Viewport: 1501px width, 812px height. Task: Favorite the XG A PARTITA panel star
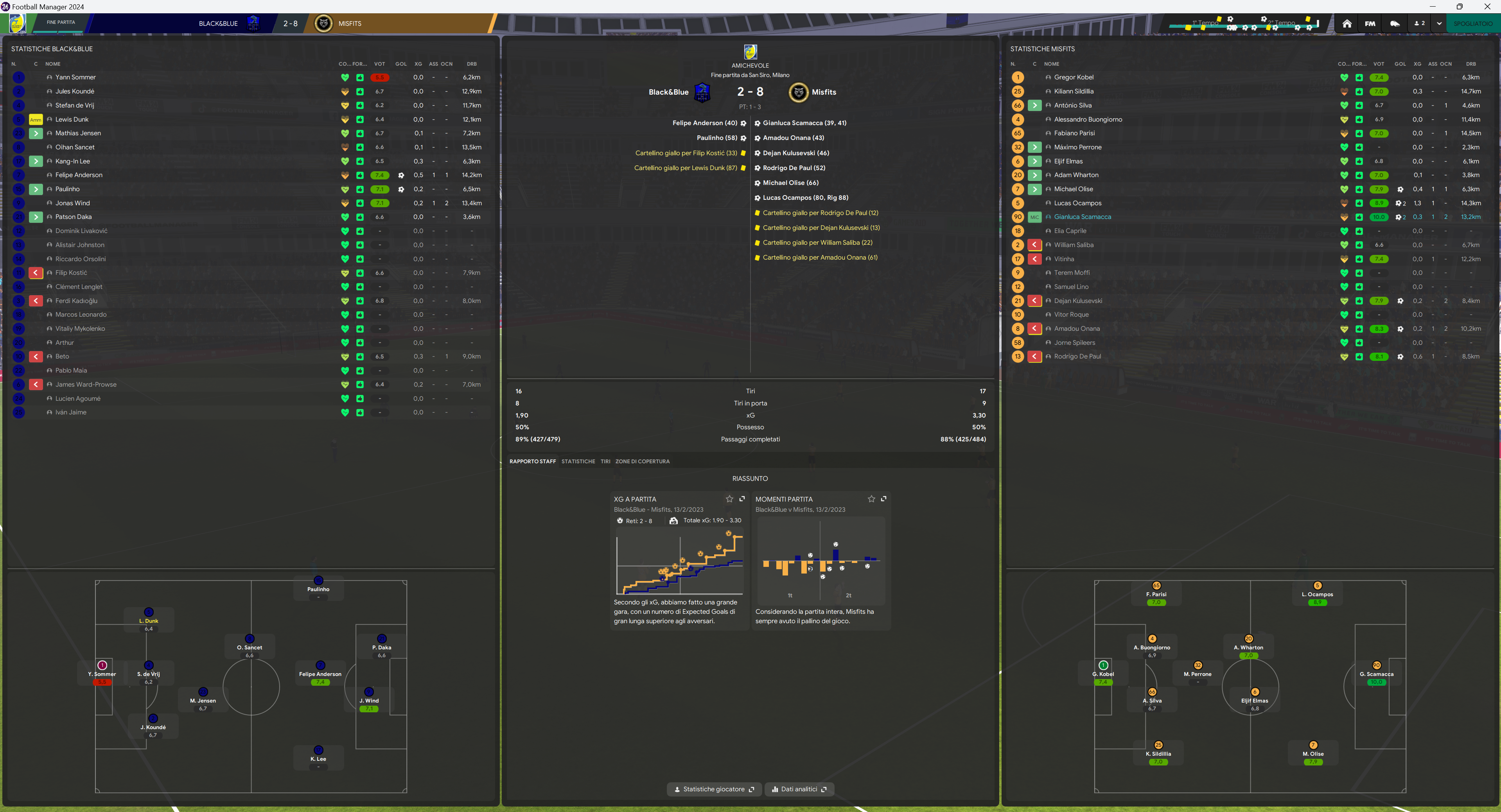coord(729,498)
